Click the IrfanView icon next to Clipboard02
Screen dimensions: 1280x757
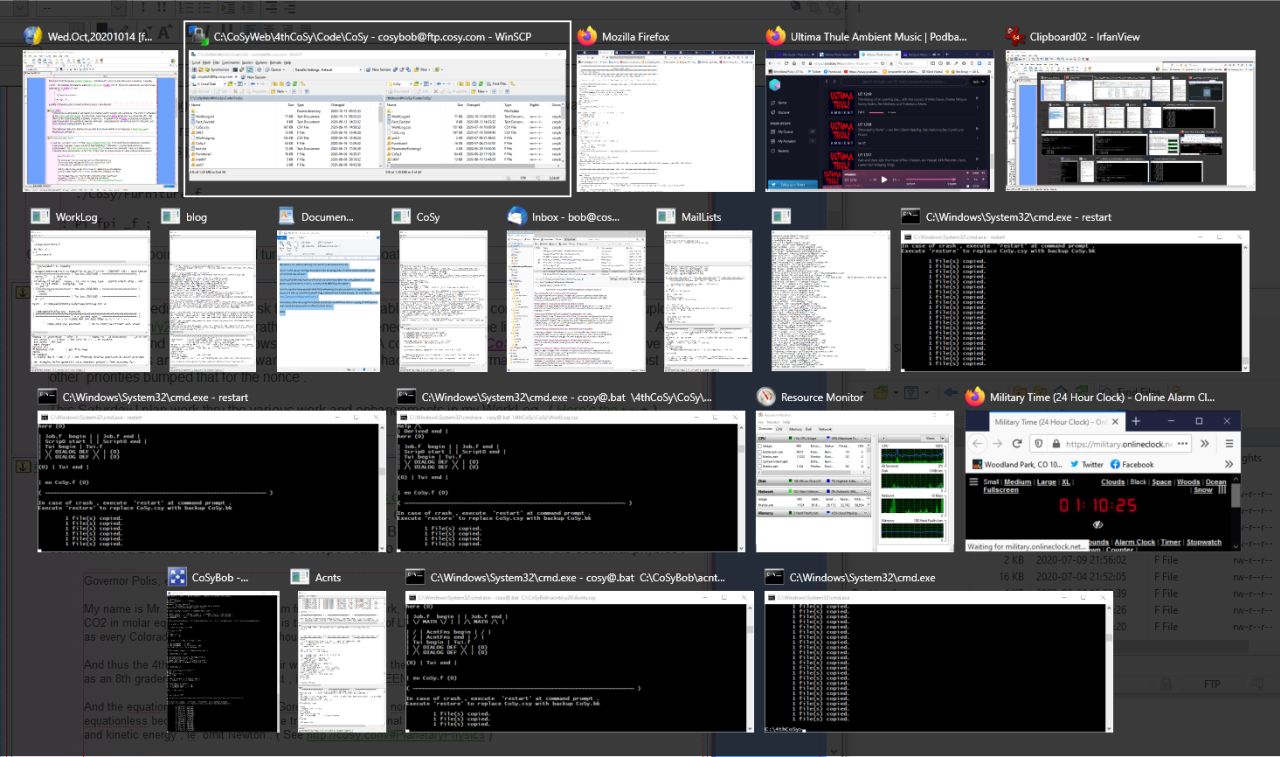pyautogui.click(x=1015, y=36)
